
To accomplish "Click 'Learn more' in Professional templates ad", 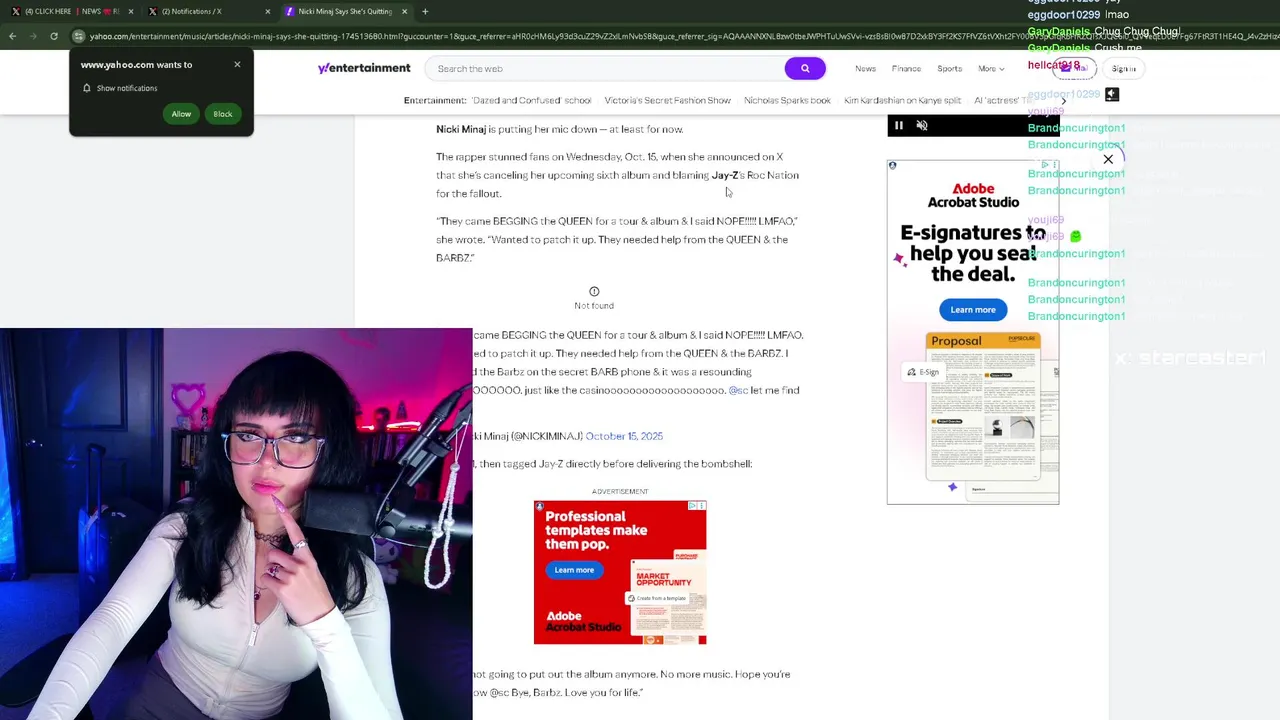I will (x=574, y=570).
